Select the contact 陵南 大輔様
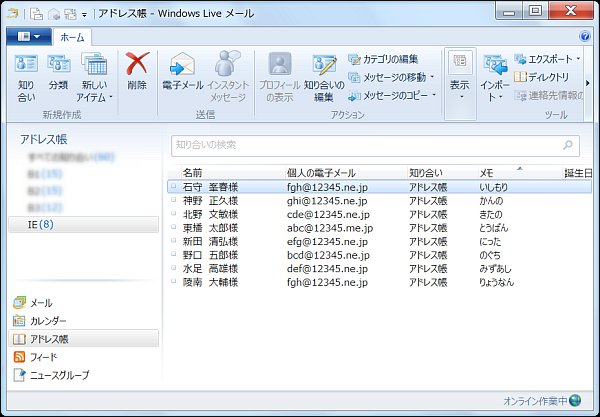The width and height of the screenshot is (600, 417). 210,282
